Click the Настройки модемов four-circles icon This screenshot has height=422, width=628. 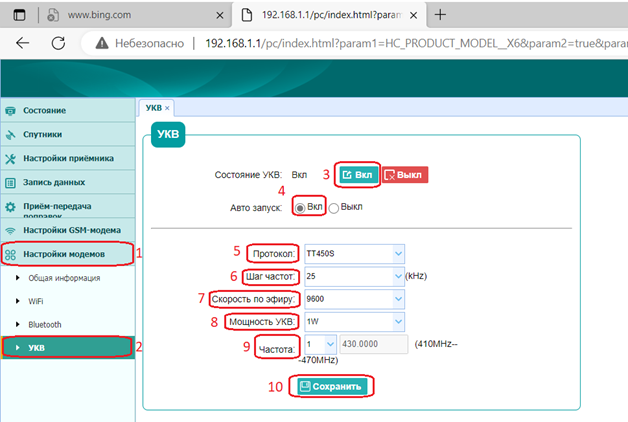click(x=10, y=255)
